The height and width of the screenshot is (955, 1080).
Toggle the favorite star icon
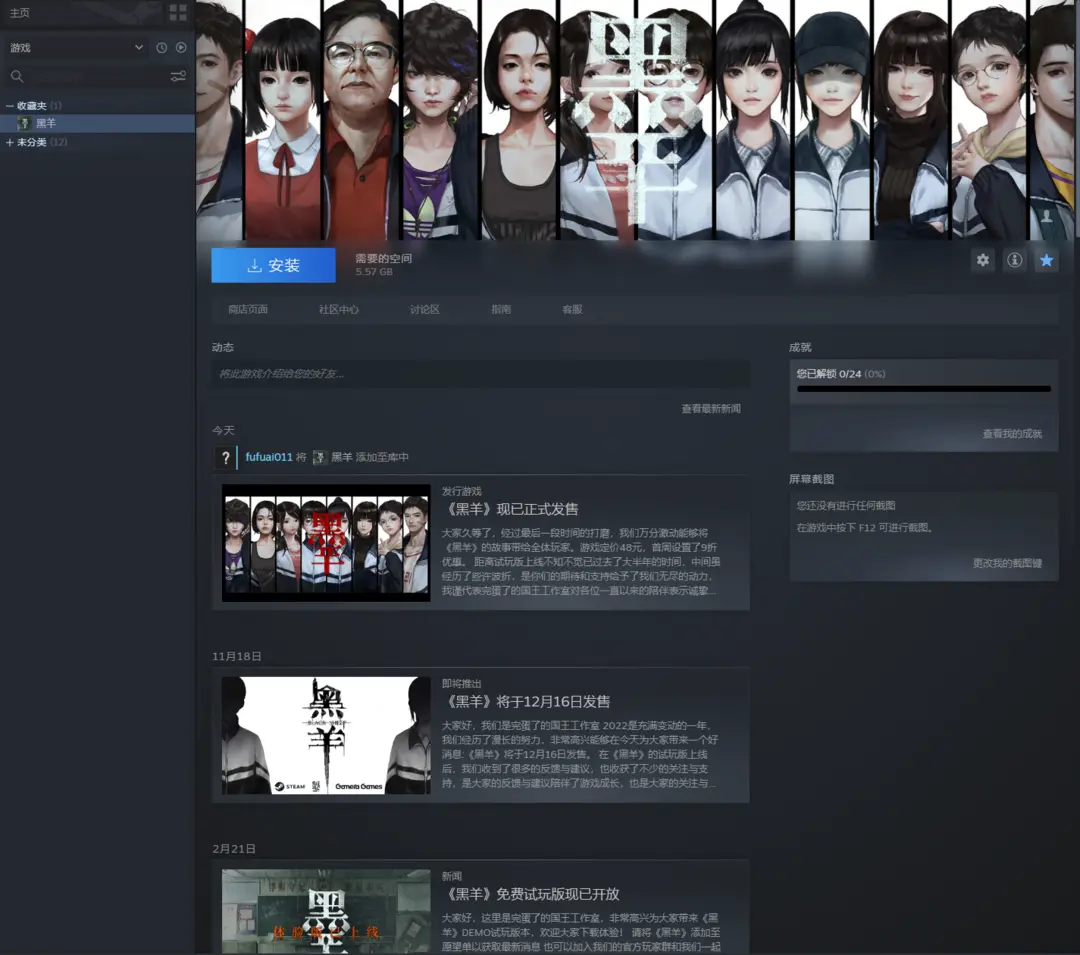coord(1046,260)
